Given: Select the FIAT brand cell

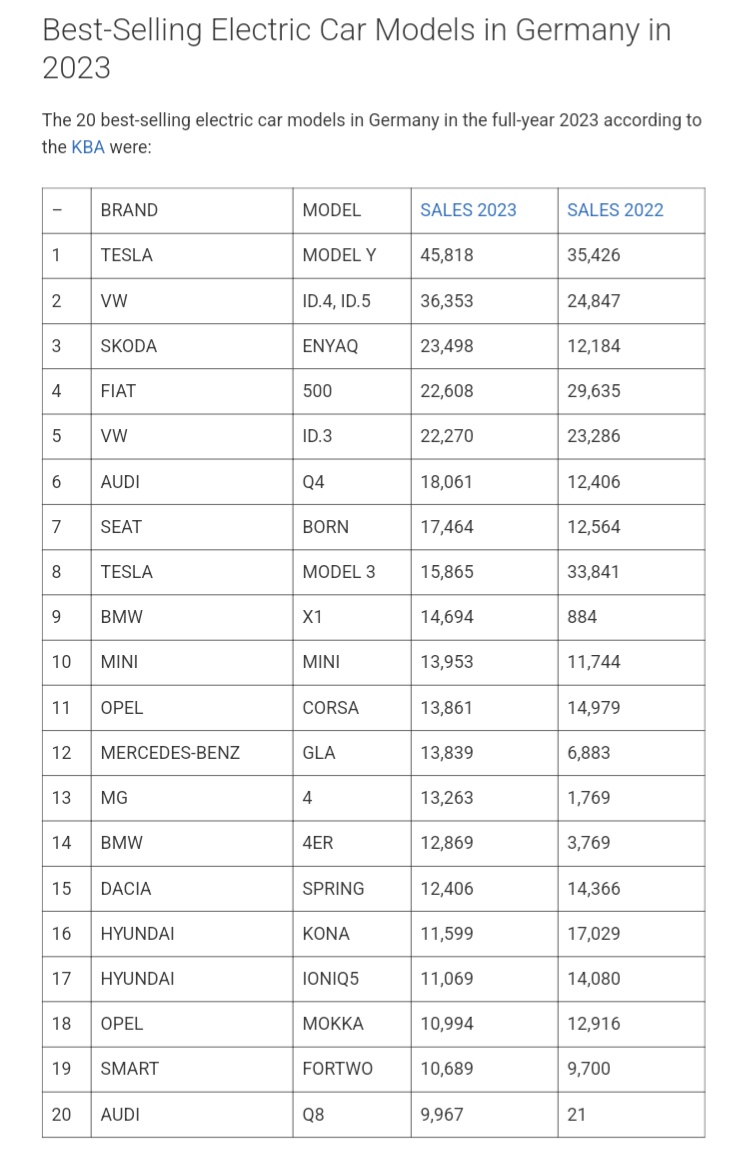Looking at the screenshot, I should (x=119, y=391).
